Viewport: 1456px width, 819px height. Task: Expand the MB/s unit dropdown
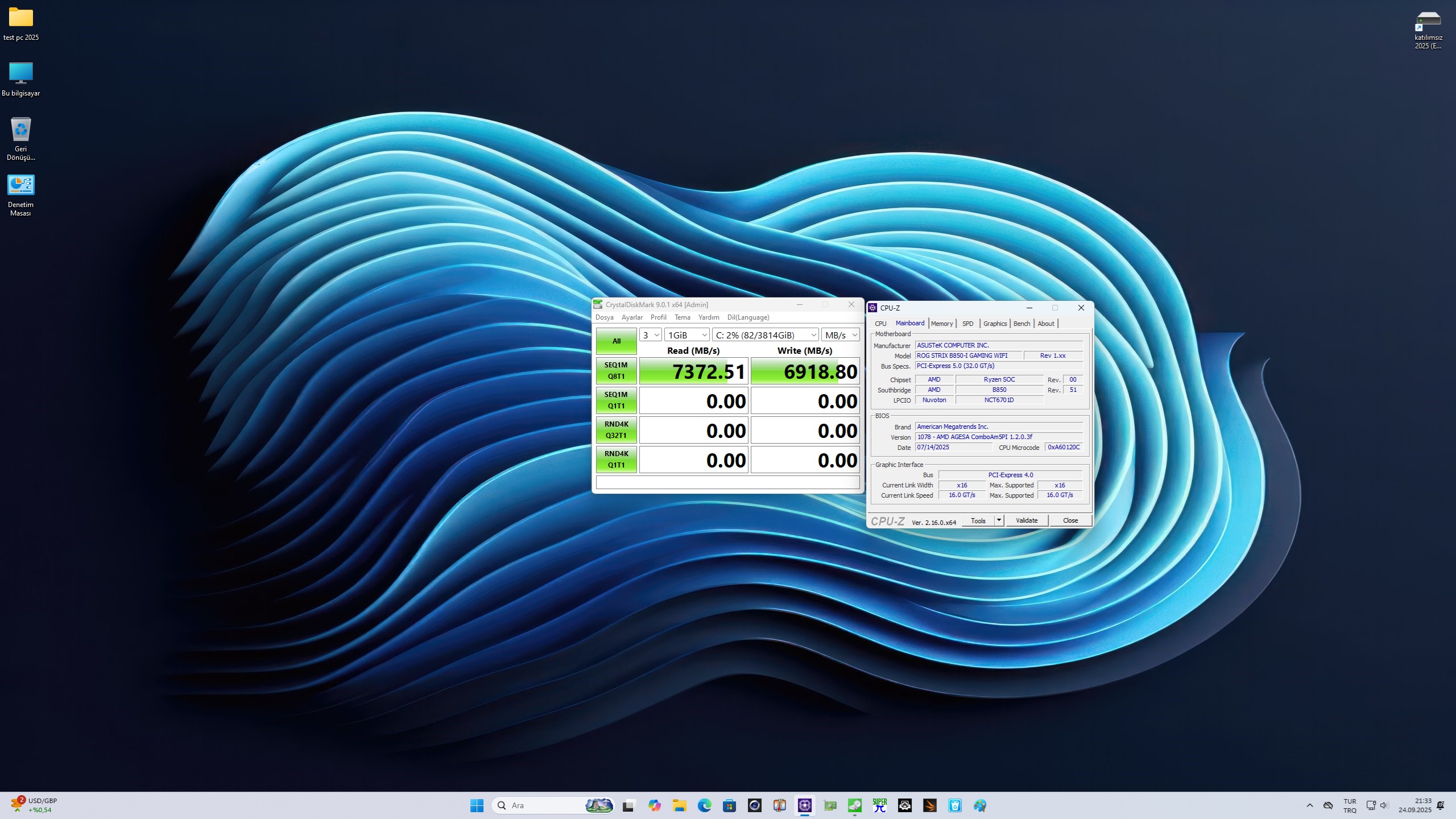tap(840, 335)
